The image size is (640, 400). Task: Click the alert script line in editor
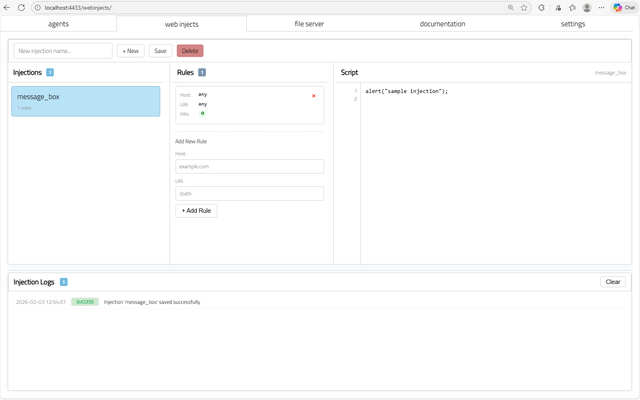pyautogui.click(x=407, y=91)
